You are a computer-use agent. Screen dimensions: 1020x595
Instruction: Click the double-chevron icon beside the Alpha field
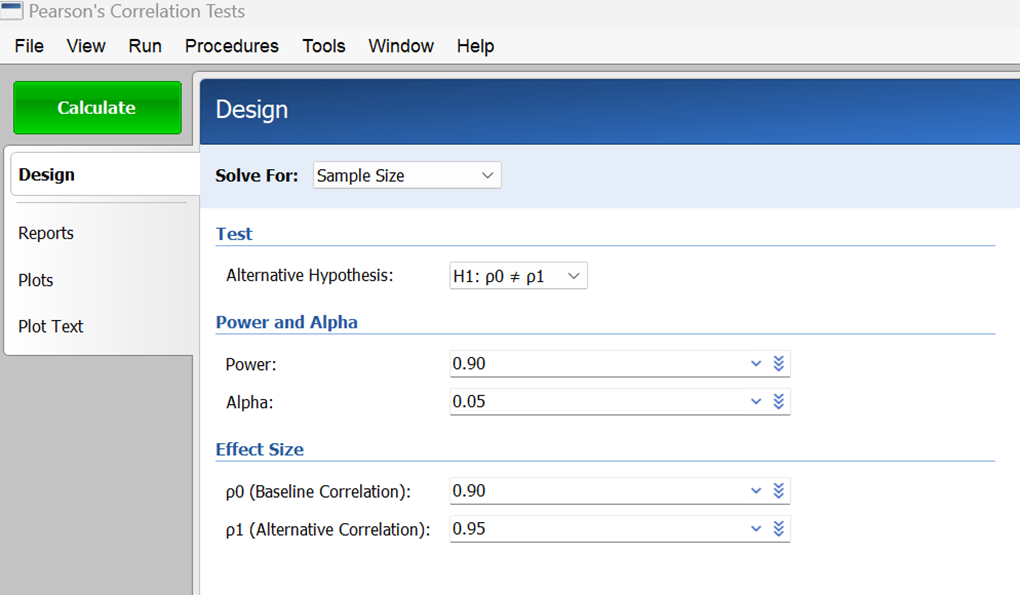click(779, 402)
